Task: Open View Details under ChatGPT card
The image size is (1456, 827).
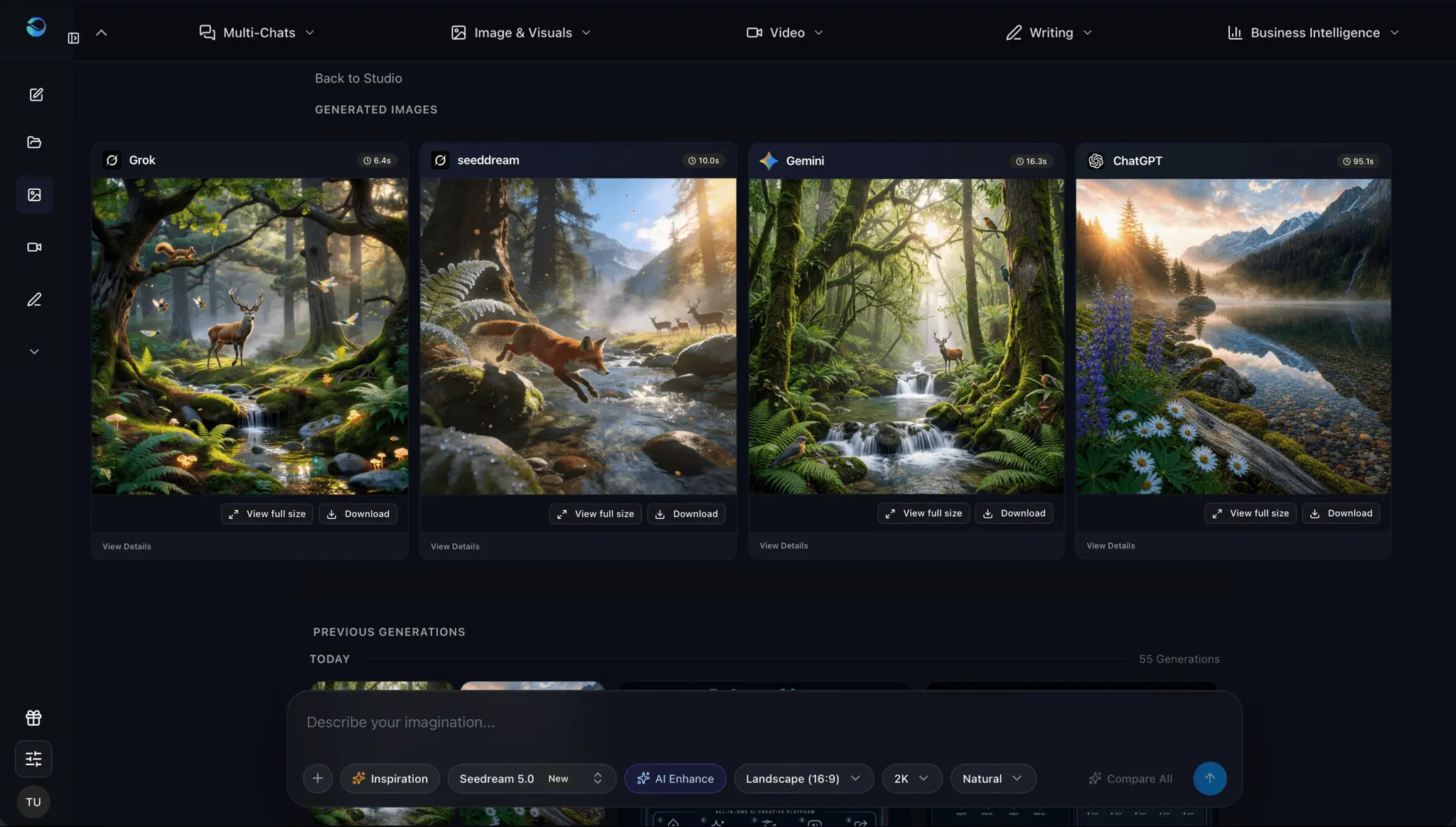Action: tap(1110, 546)
